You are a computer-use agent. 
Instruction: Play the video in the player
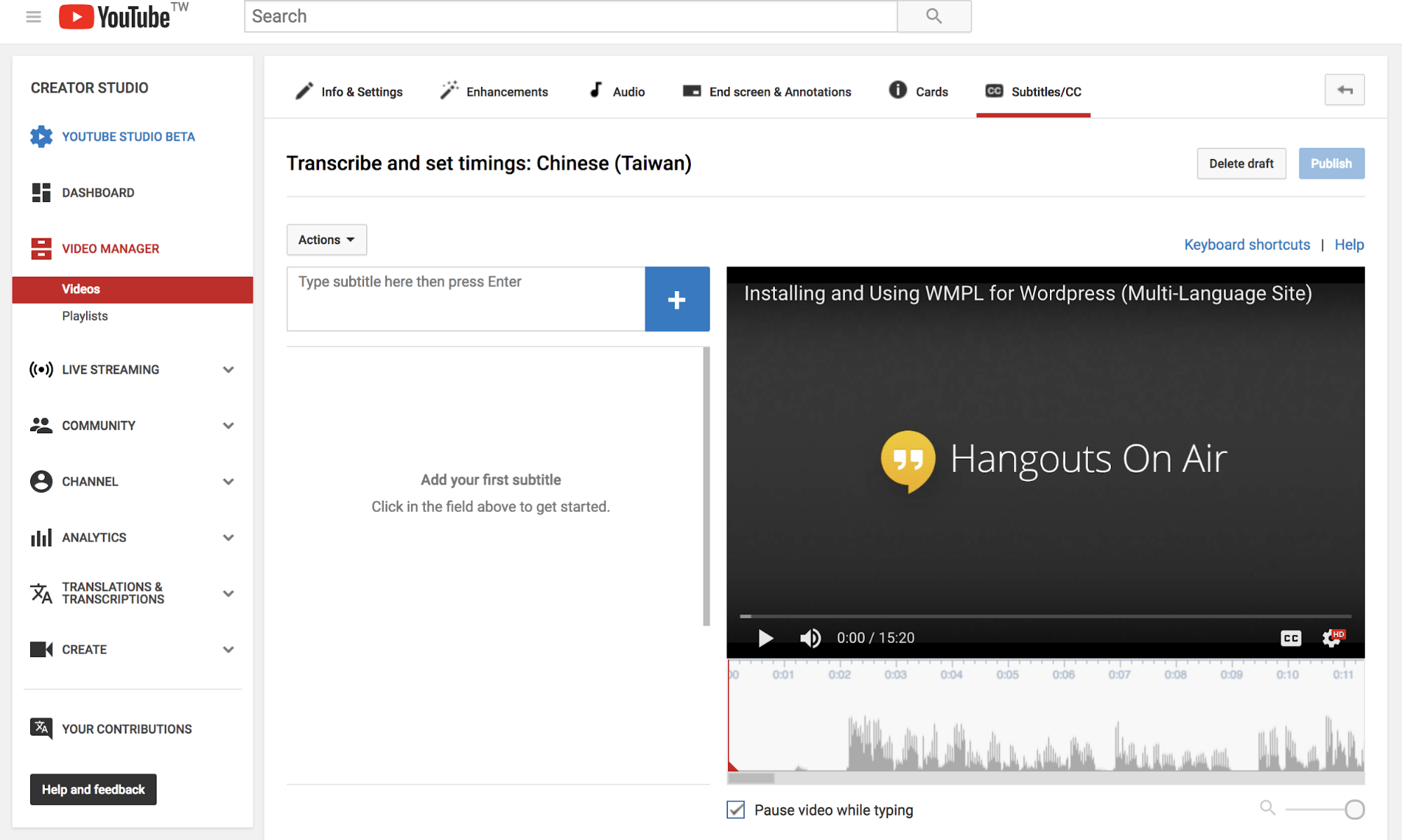coord(765,637)
